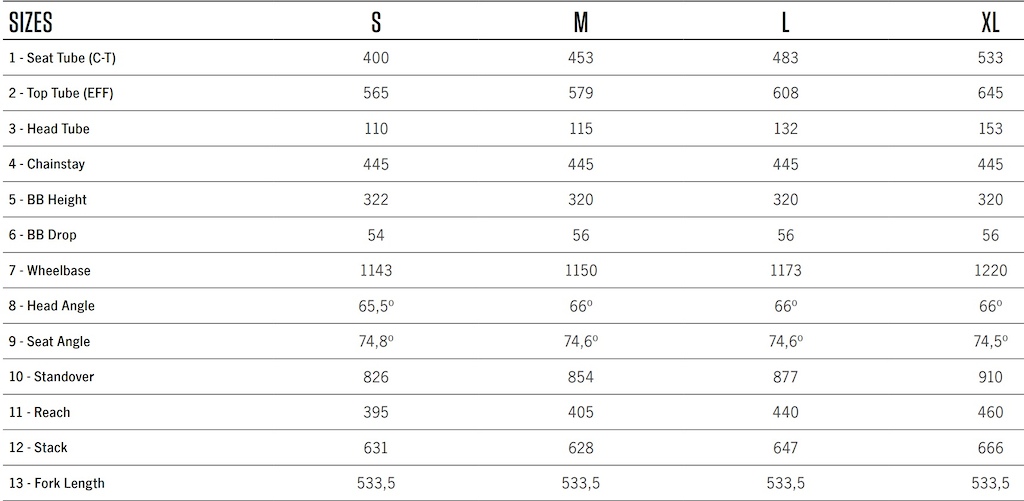Click the Fork Length row label
The image size is (1024, 501).
tap(57, 483)
